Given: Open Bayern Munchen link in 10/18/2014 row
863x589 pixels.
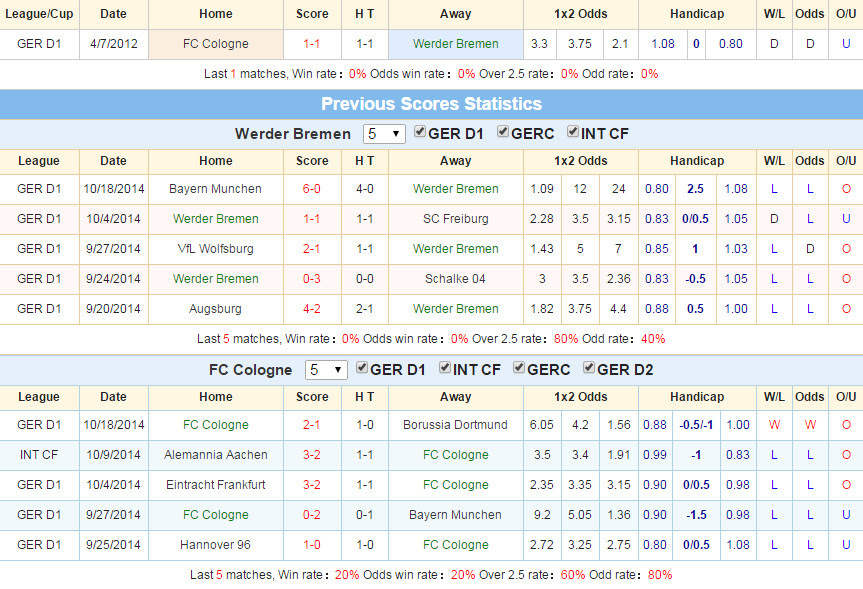Looking at the screenshot, I should click(215, 189).
